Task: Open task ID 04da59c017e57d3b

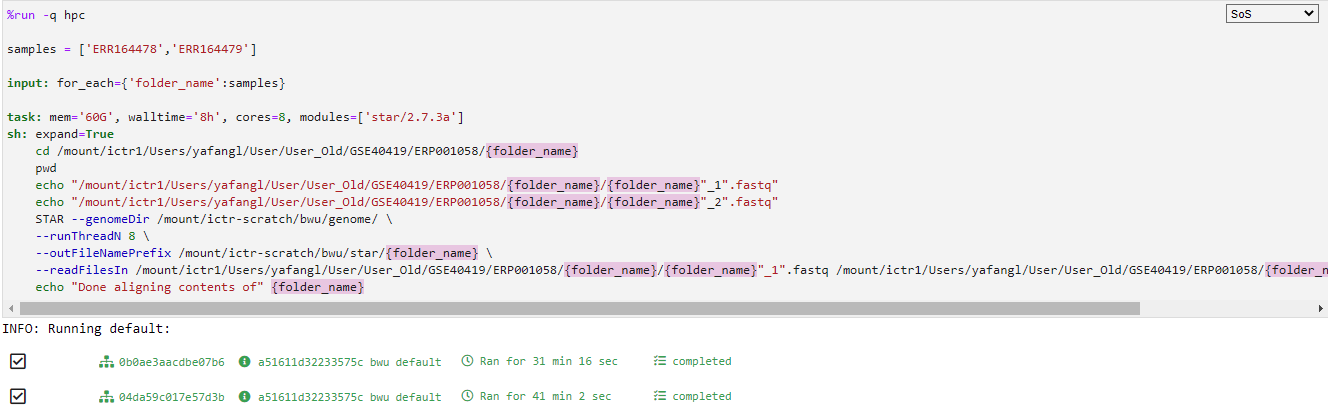Action: (171, 397)
